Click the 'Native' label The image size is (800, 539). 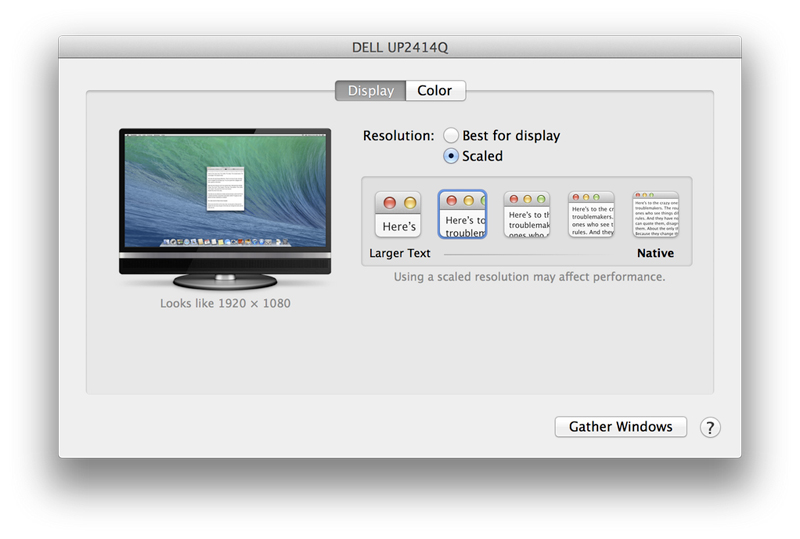click(x=656, y=253)
